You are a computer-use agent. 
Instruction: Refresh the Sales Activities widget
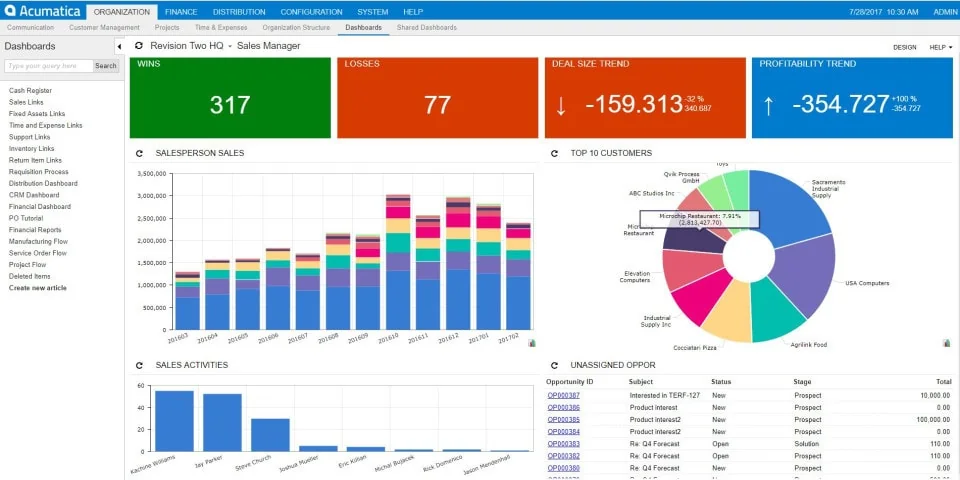pyautogui.click(x=139, y=366)
